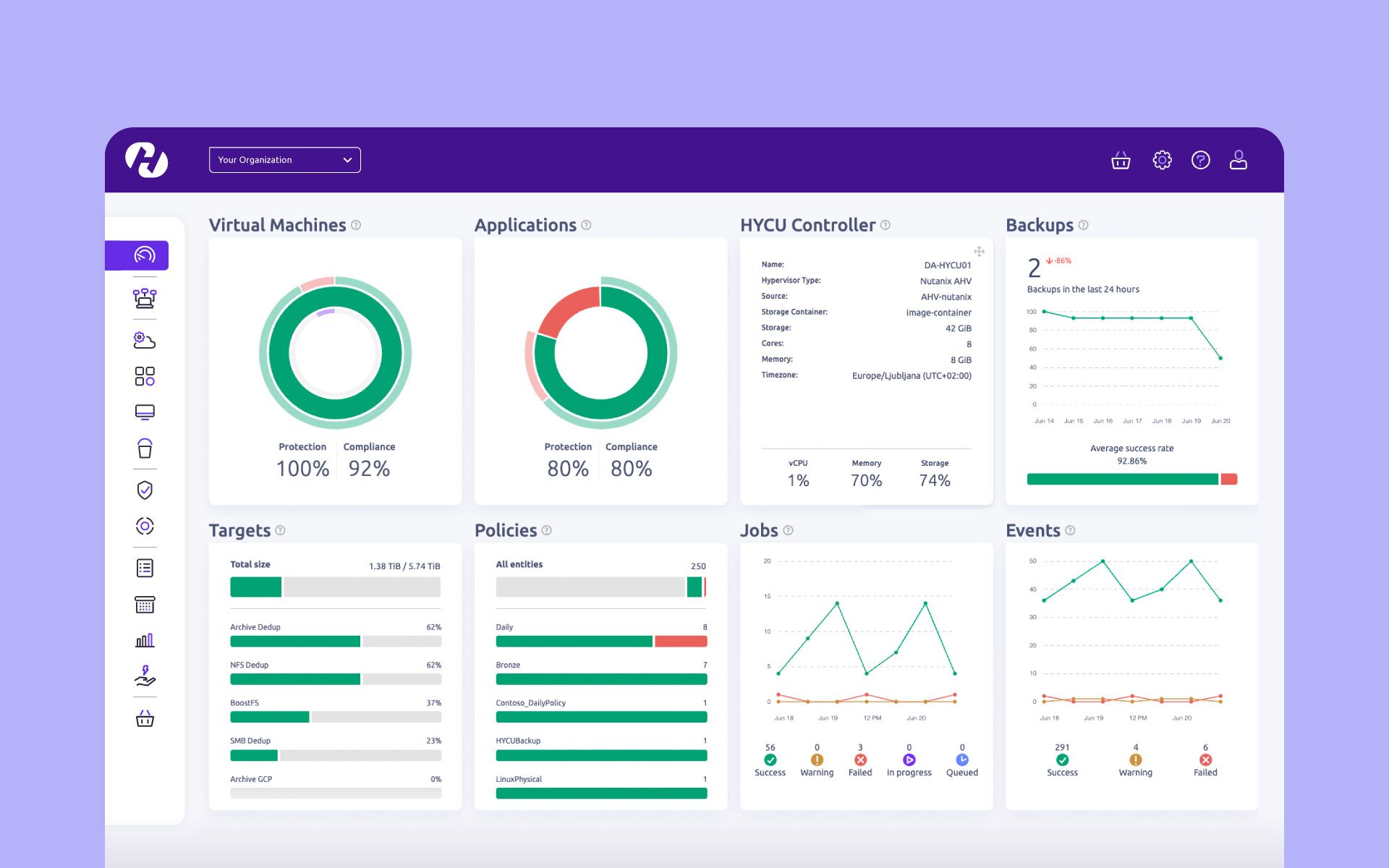Click the Archive Dedup usage bar
1389x868 pixels.
click(x=336, y=641)
